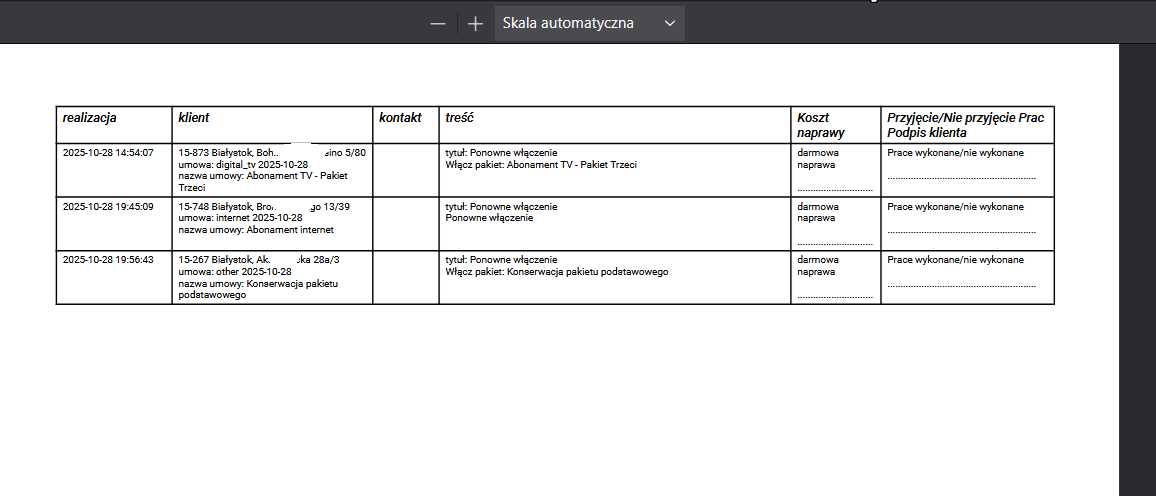Screen dimensions: 1156x496
Task: Click the zoom in plus icon
Action: pos(475,23)
